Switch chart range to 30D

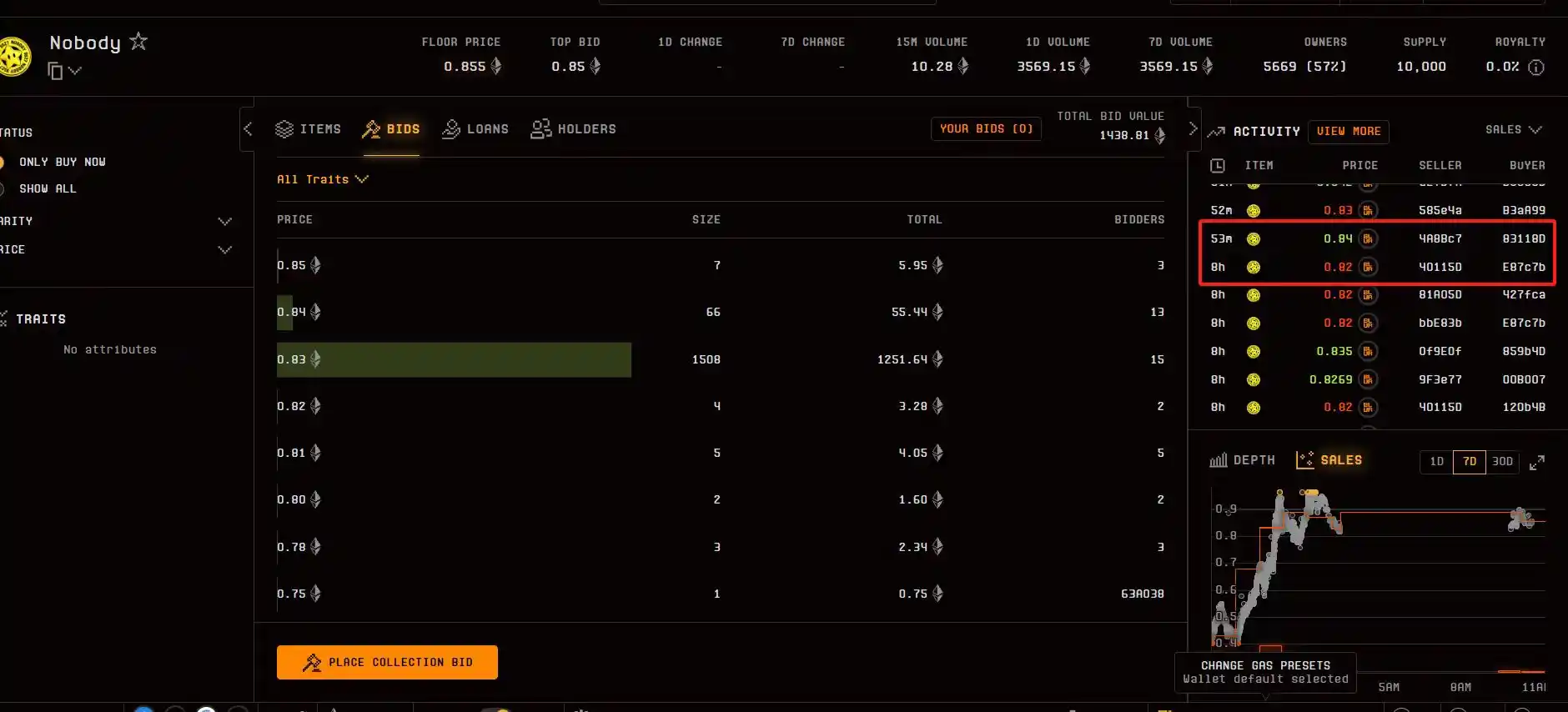coord(1502,461)
